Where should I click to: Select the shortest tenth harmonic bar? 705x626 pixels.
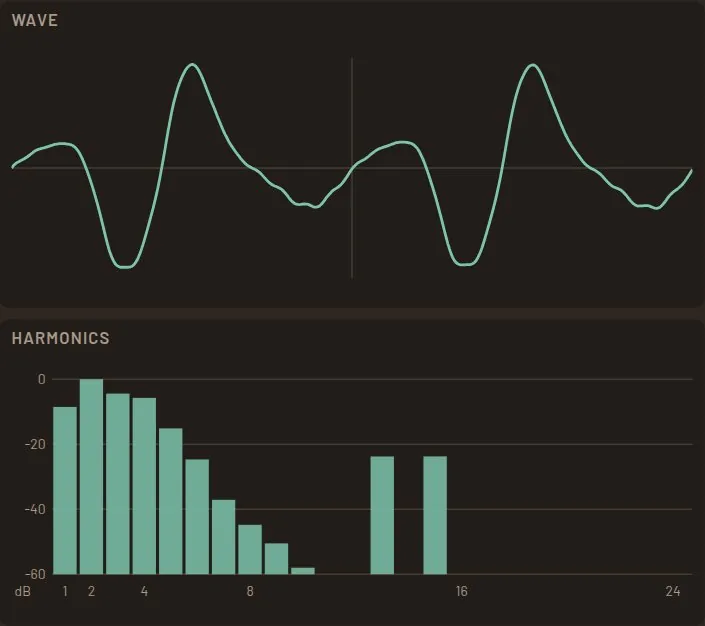[x=303, y=571]
